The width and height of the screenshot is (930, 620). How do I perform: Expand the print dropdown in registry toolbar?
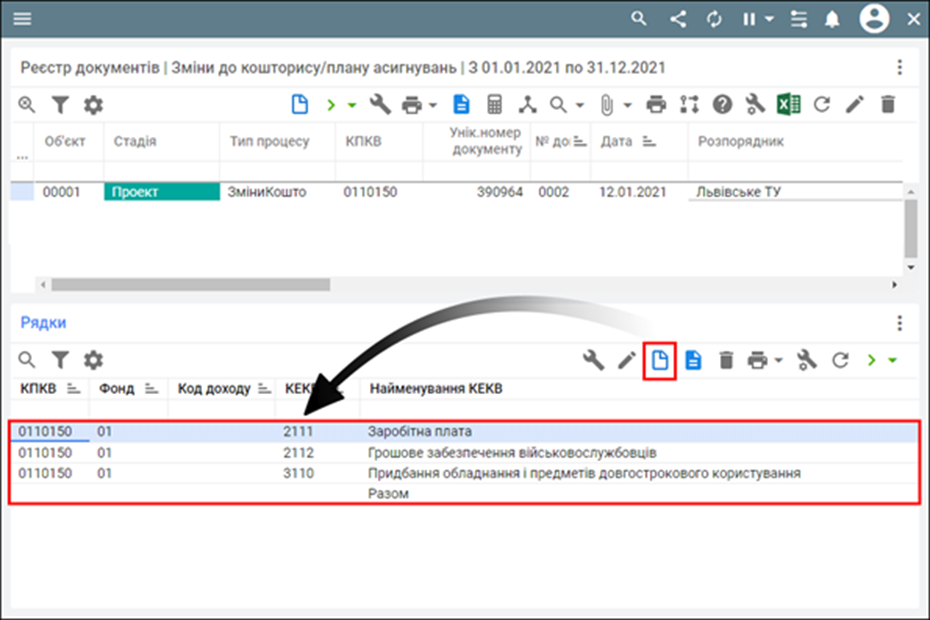click(433, 104)
